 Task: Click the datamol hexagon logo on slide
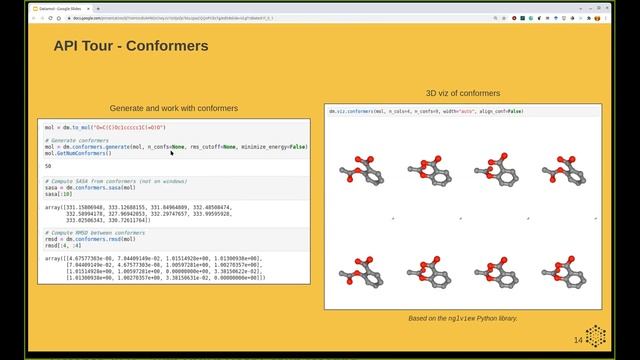pyautogui.click(x=596, y=336)
